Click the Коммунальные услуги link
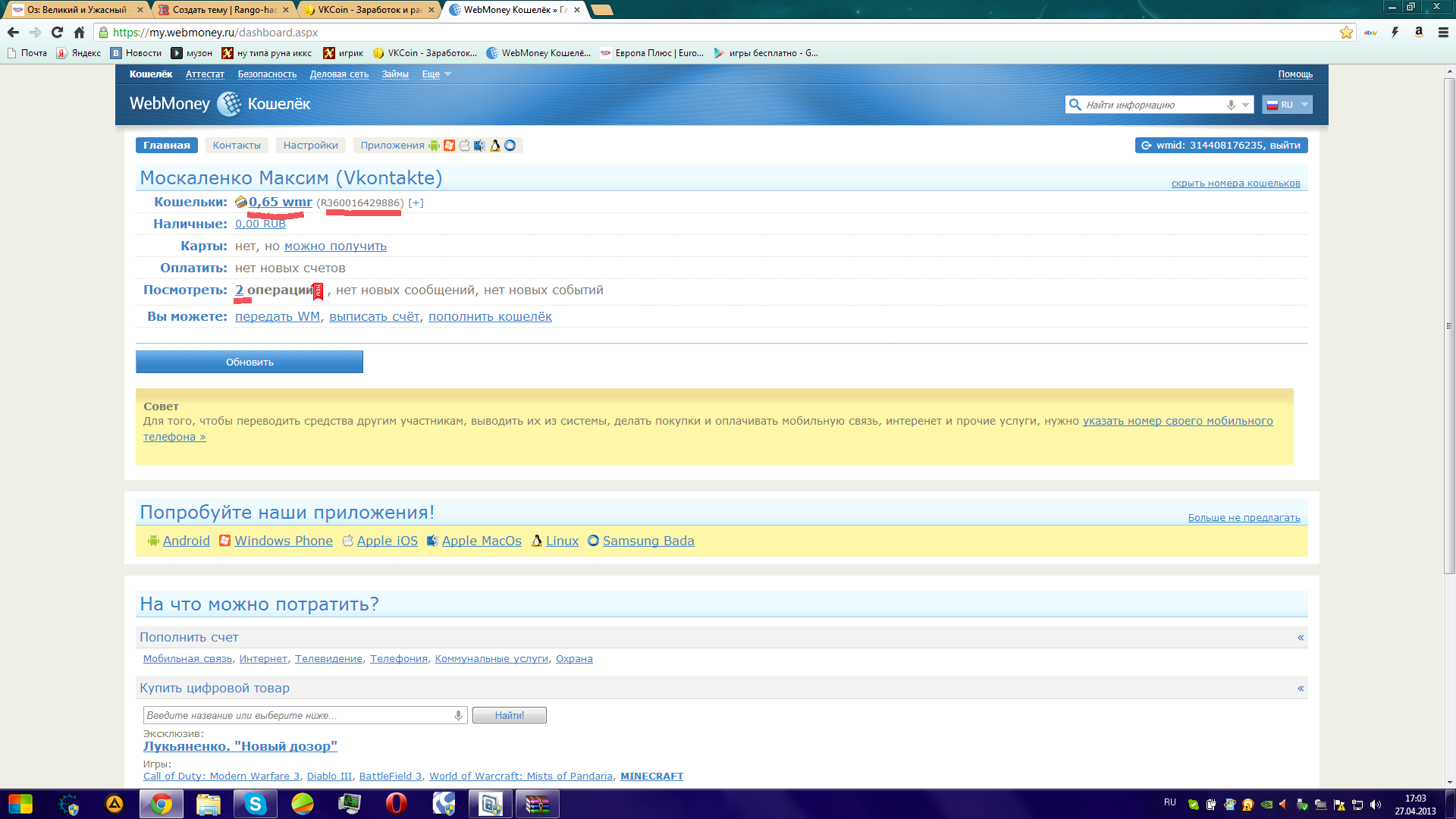The image size is (1456, 819). coord(491,659)
